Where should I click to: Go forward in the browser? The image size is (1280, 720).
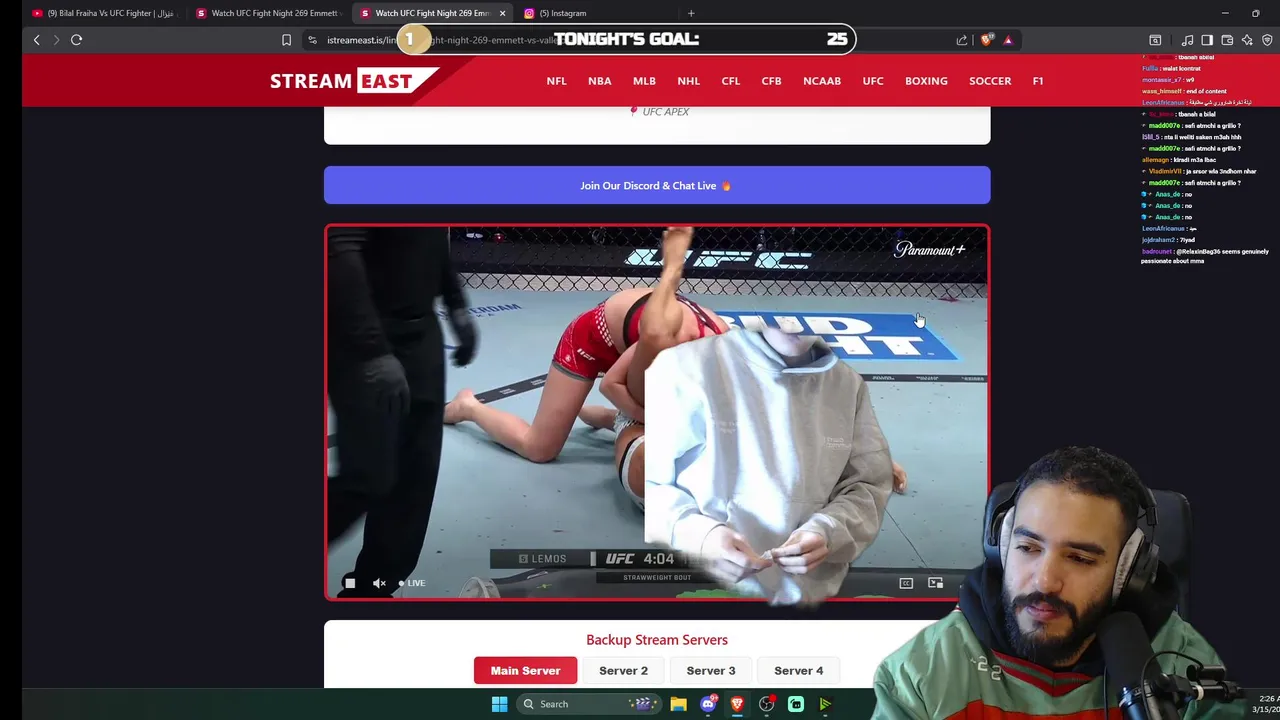click(56, 40)
